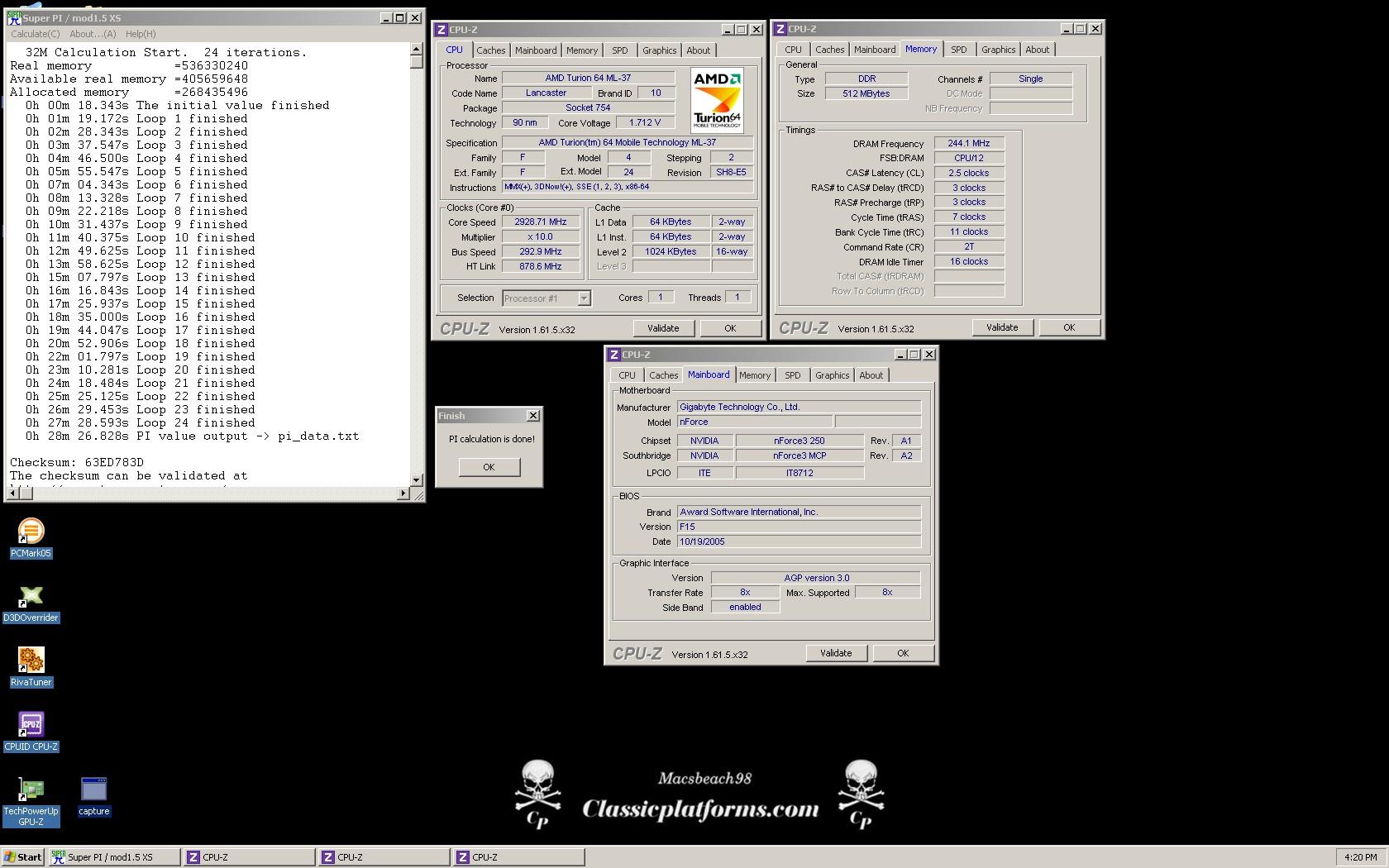Image resolution: width=1389 pixels, height=868 pixels.
Task: Click OK in the CPU-Z Mainboard window
Action: pos(903,653)
